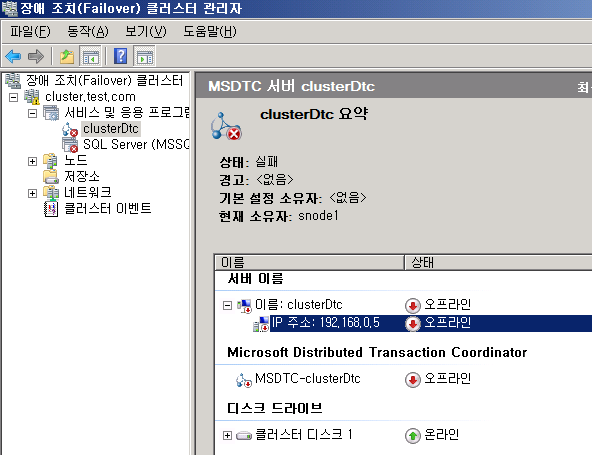Open the 보기(V) menu
The width and height of the screenshot is (592, 455).
(x=146, y=31)
